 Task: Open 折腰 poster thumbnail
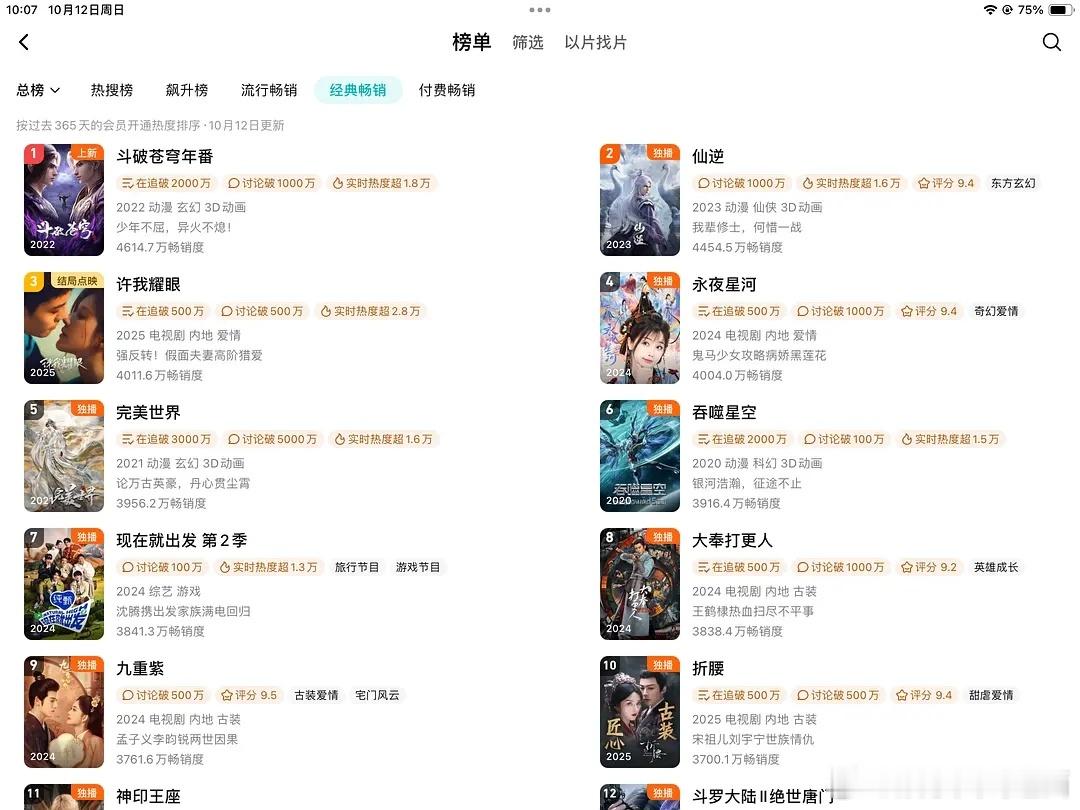tap(640, 712)
